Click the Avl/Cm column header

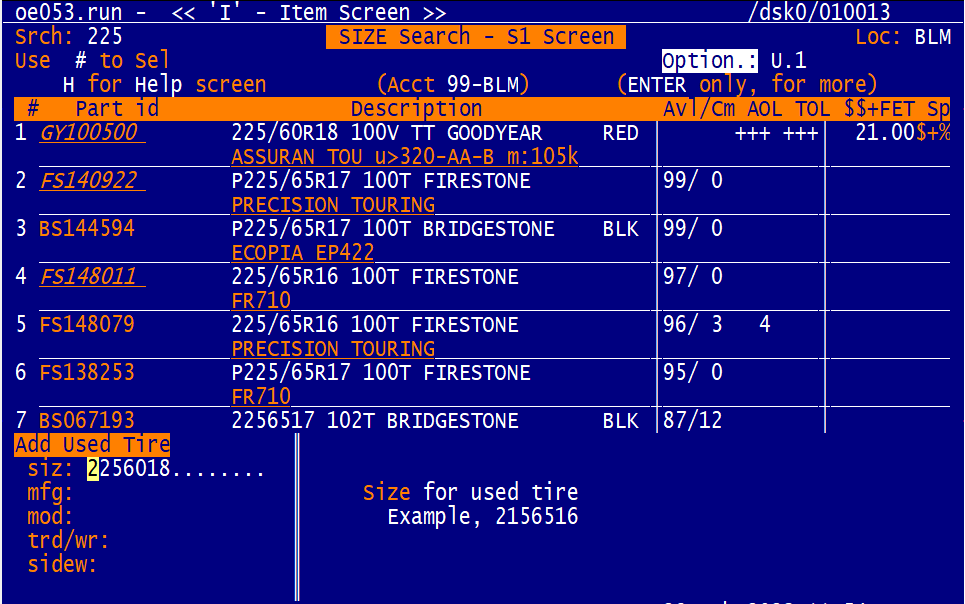click(699, 109)
